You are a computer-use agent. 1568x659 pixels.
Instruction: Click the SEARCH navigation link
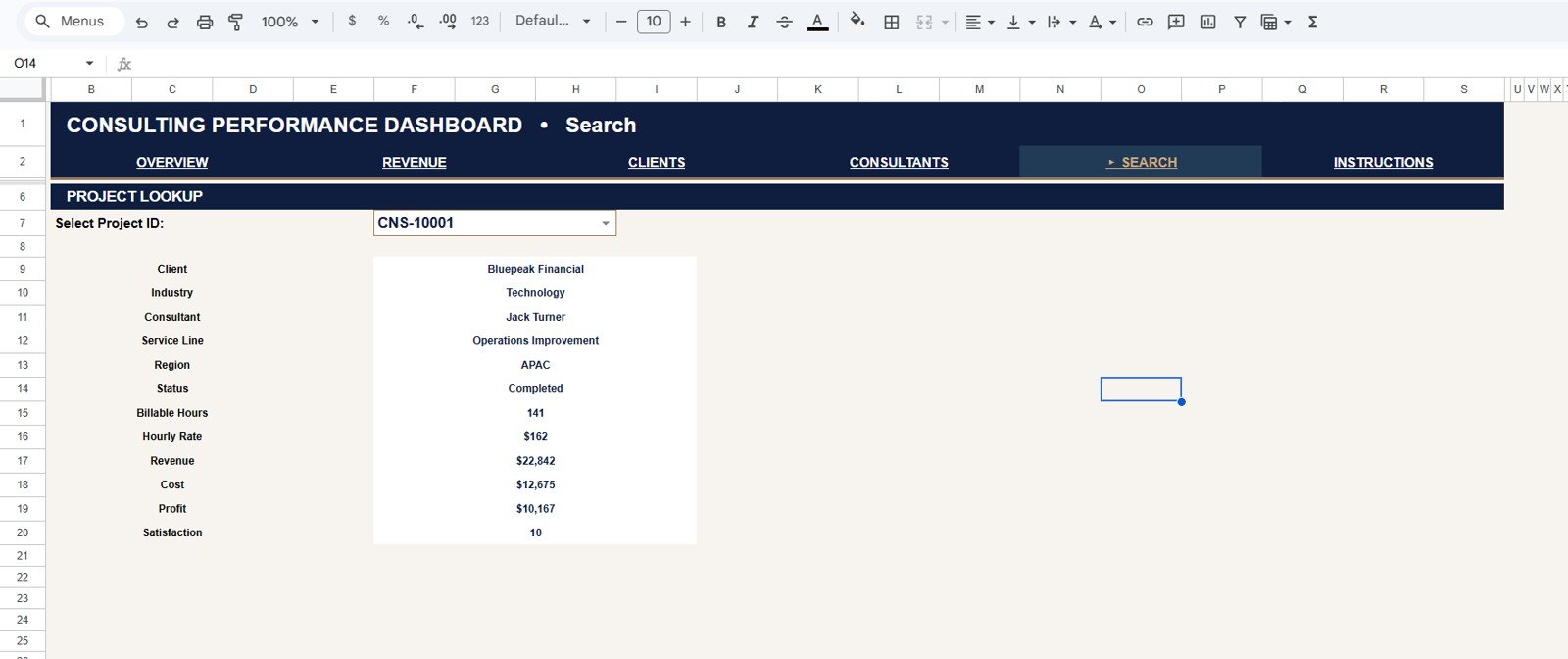[x=1142, y=163]
